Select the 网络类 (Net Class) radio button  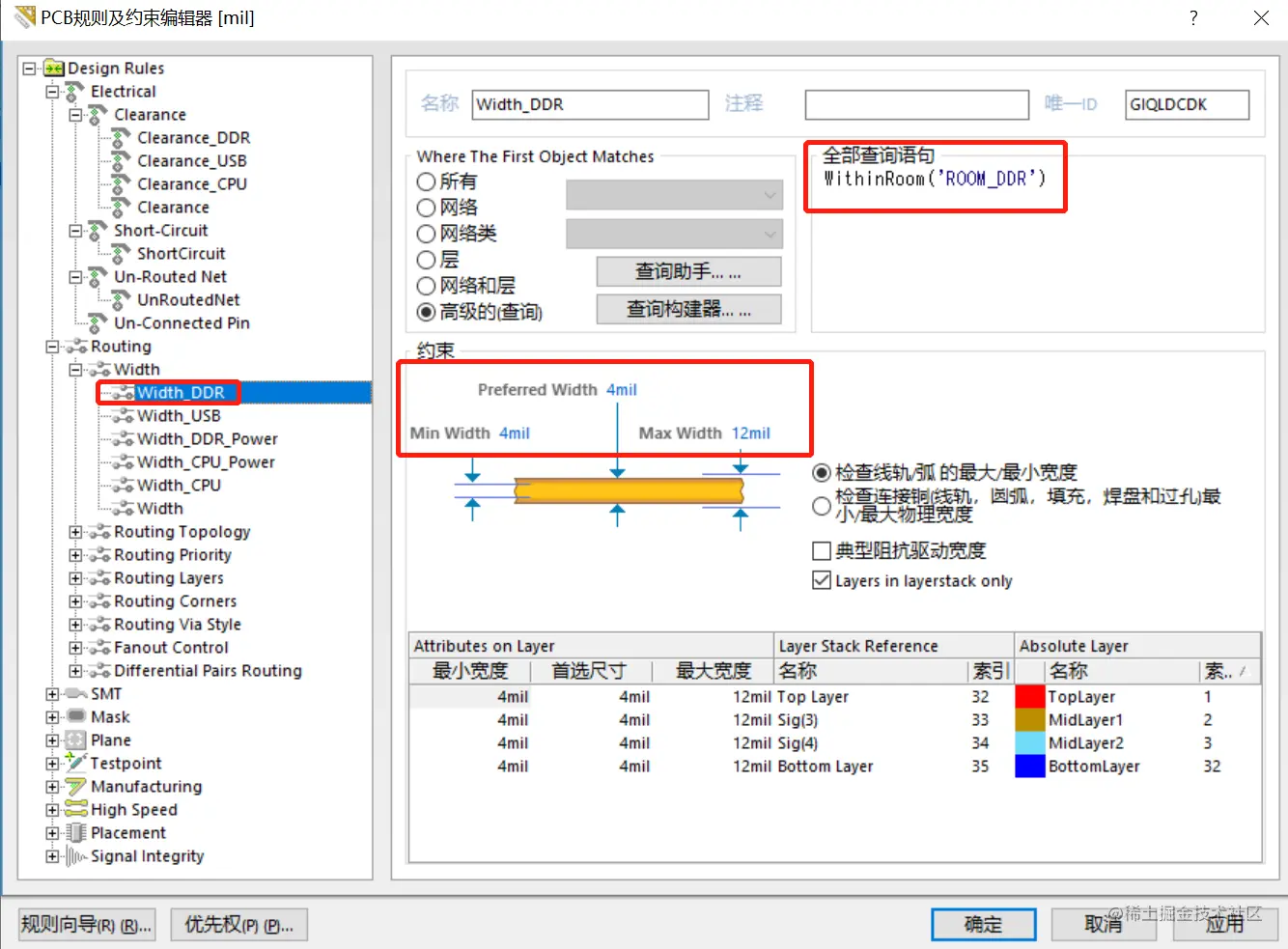coord(426,234)
